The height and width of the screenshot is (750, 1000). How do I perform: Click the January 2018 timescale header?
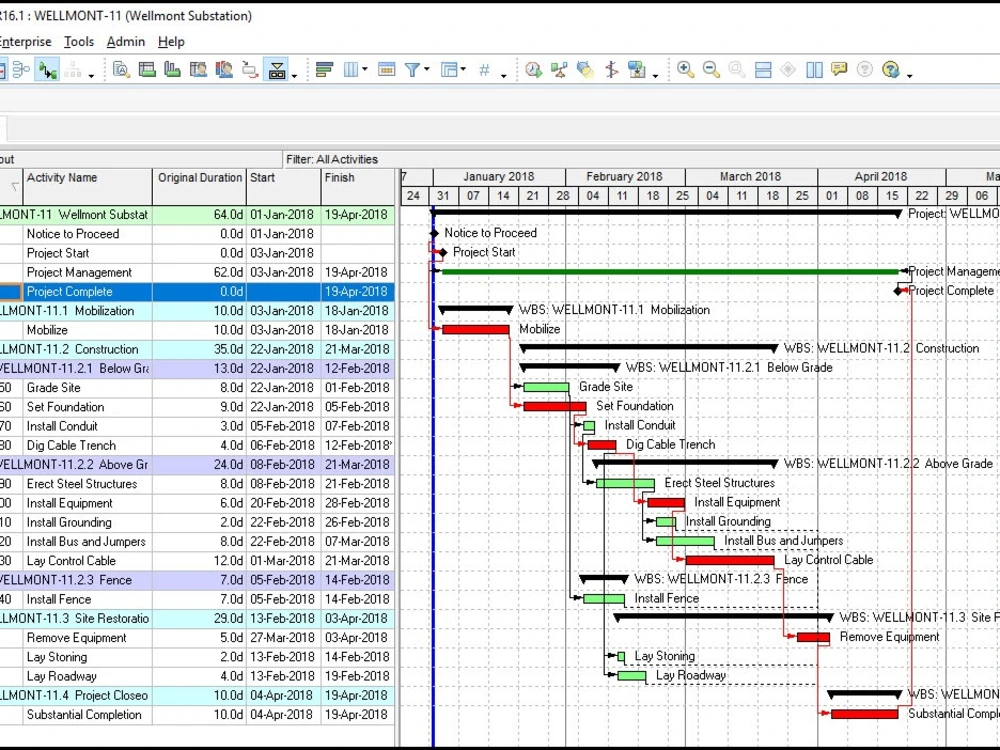click(499, 177)
